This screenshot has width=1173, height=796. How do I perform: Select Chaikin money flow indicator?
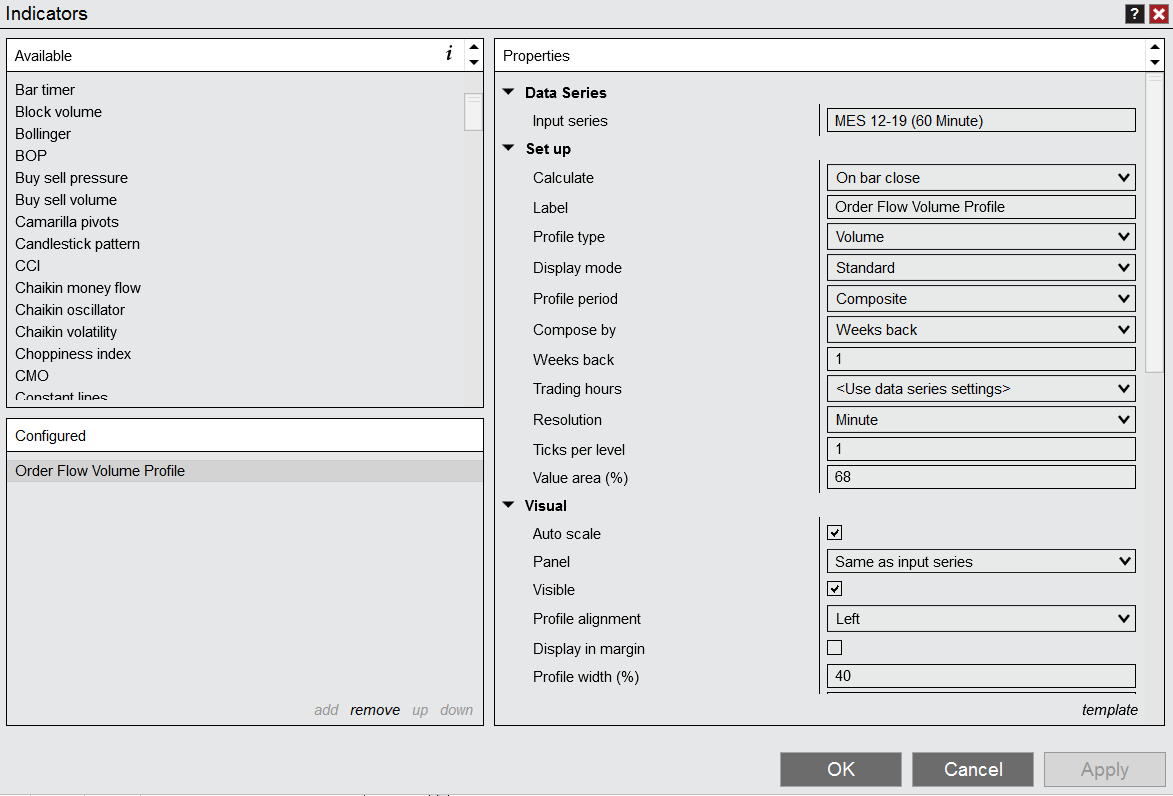coord(78,288)
